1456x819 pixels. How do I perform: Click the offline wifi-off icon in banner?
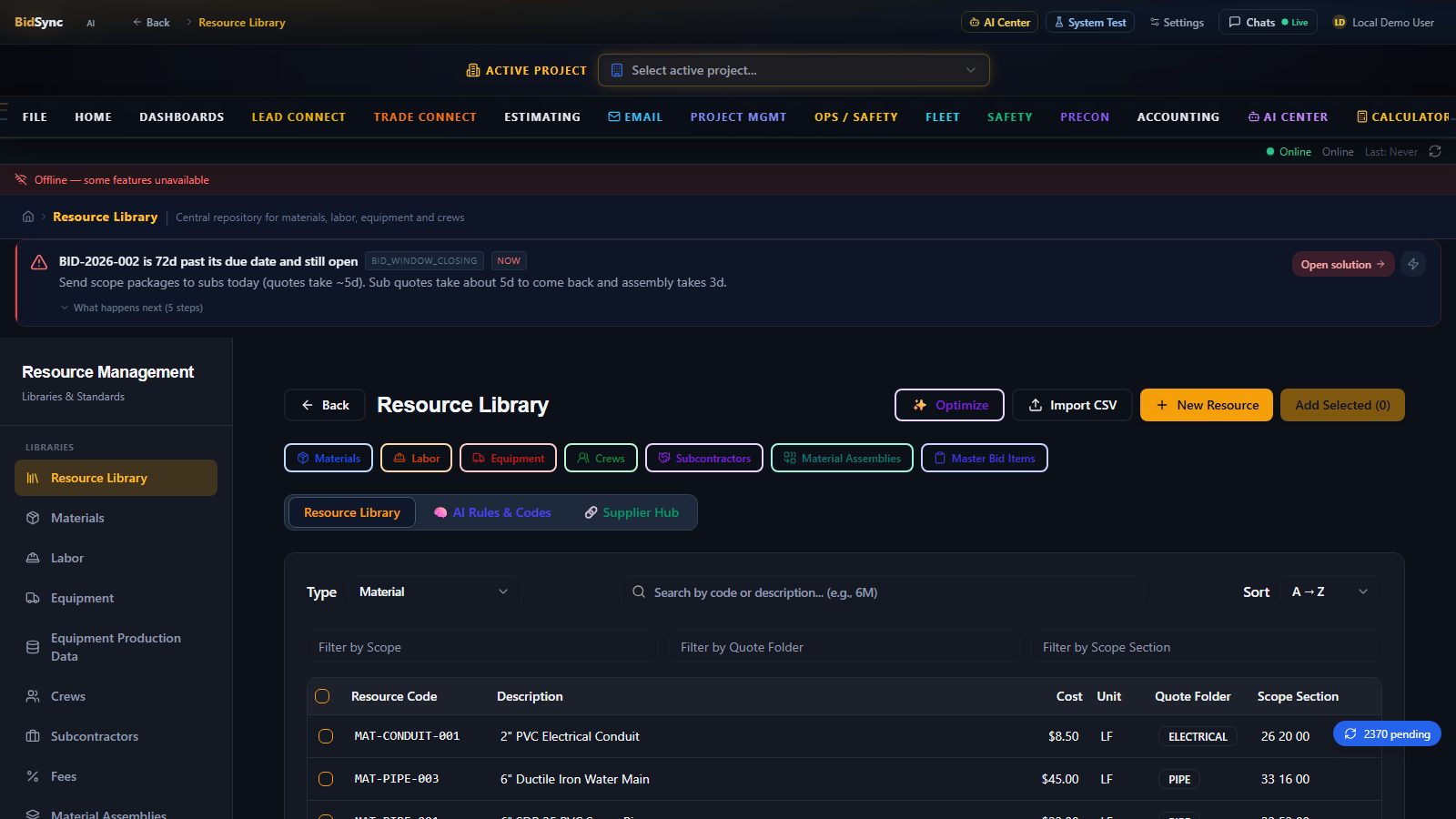[x=20, y=179]
